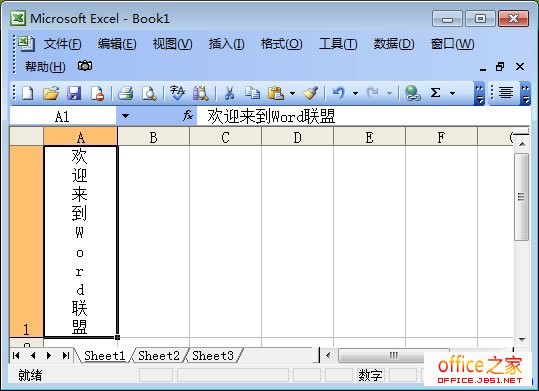Select column A header

[80, 137]
